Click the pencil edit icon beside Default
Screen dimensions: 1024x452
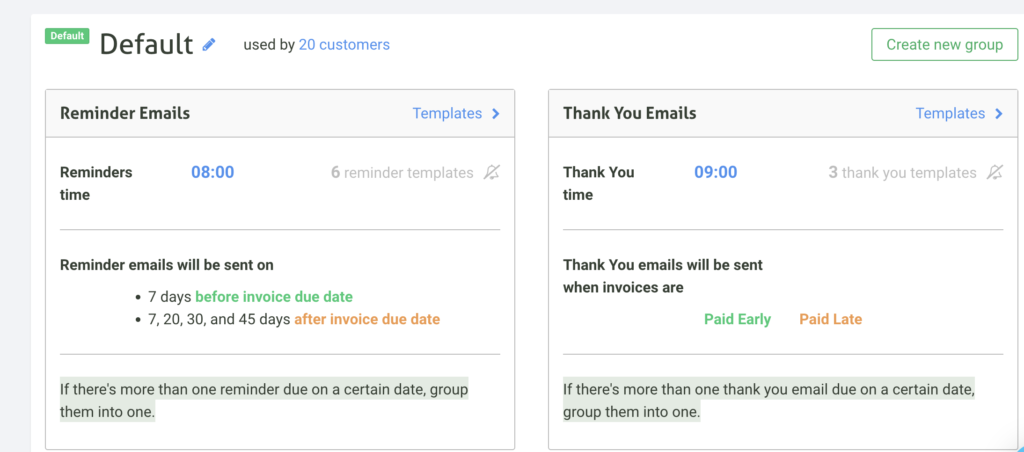pos(209,44)
